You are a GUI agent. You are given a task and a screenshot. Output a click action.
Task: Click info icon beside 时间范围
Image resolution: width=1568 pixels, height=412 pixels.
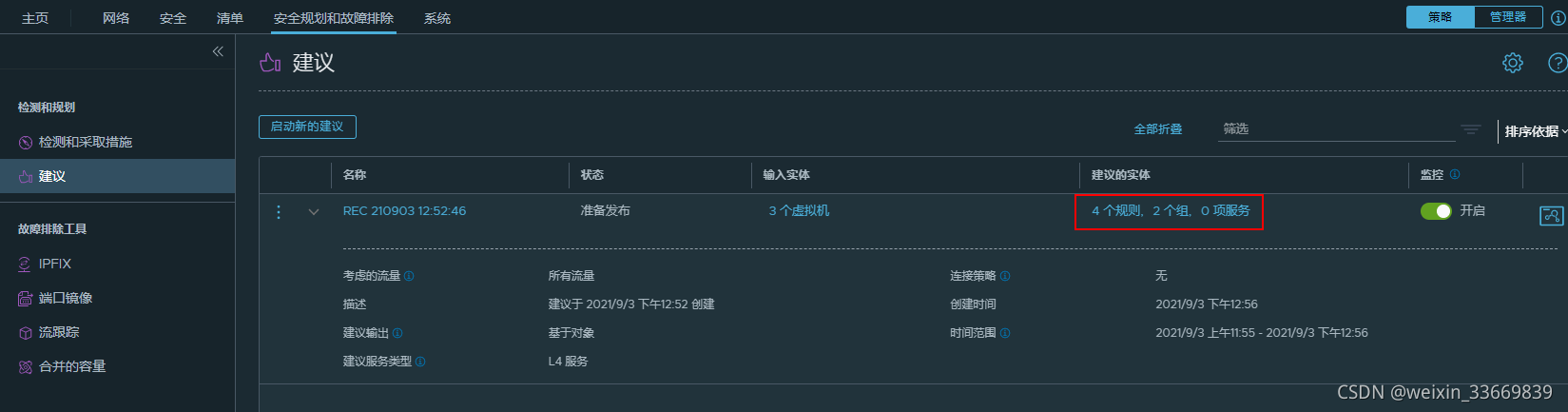click(1005, 333)
